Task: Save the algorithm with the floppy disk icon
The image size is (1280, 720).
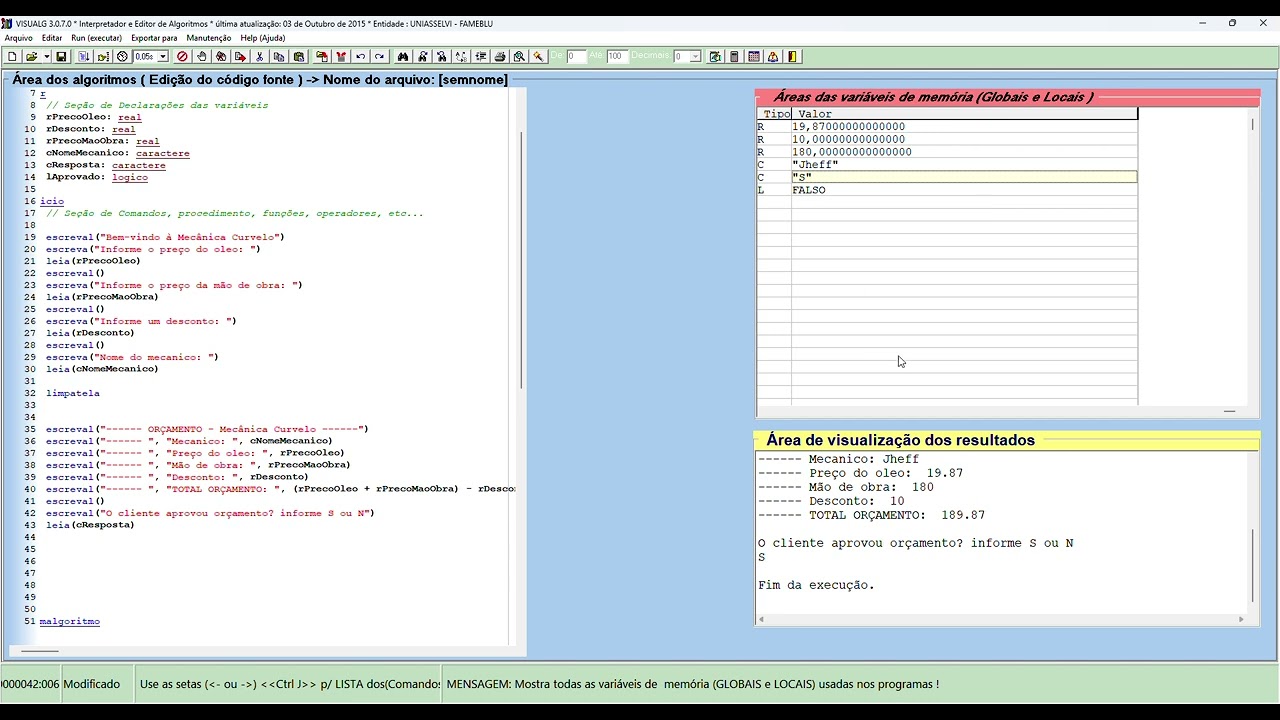Action: click(61, 57)
